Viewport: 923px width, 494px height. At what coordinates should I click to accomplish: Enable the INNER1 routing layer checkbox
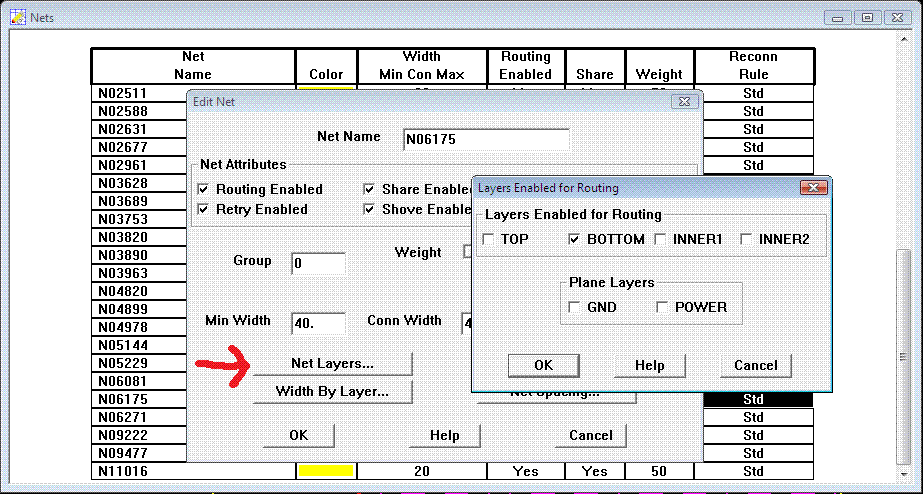[660, 240]
